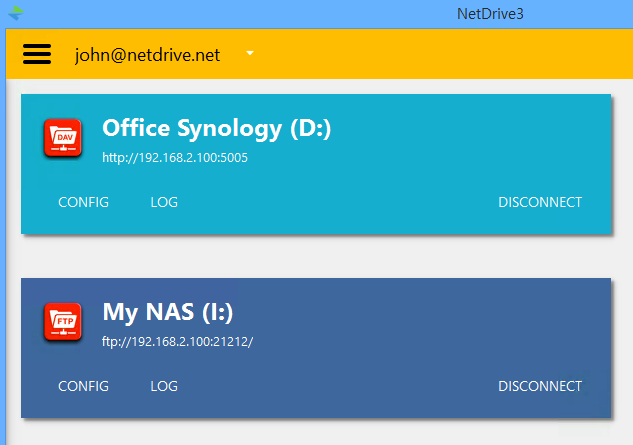Disconnect the My NAS (I:) drive
The height and width of the screenshot is (445, 633).
[x=540, y=386]
